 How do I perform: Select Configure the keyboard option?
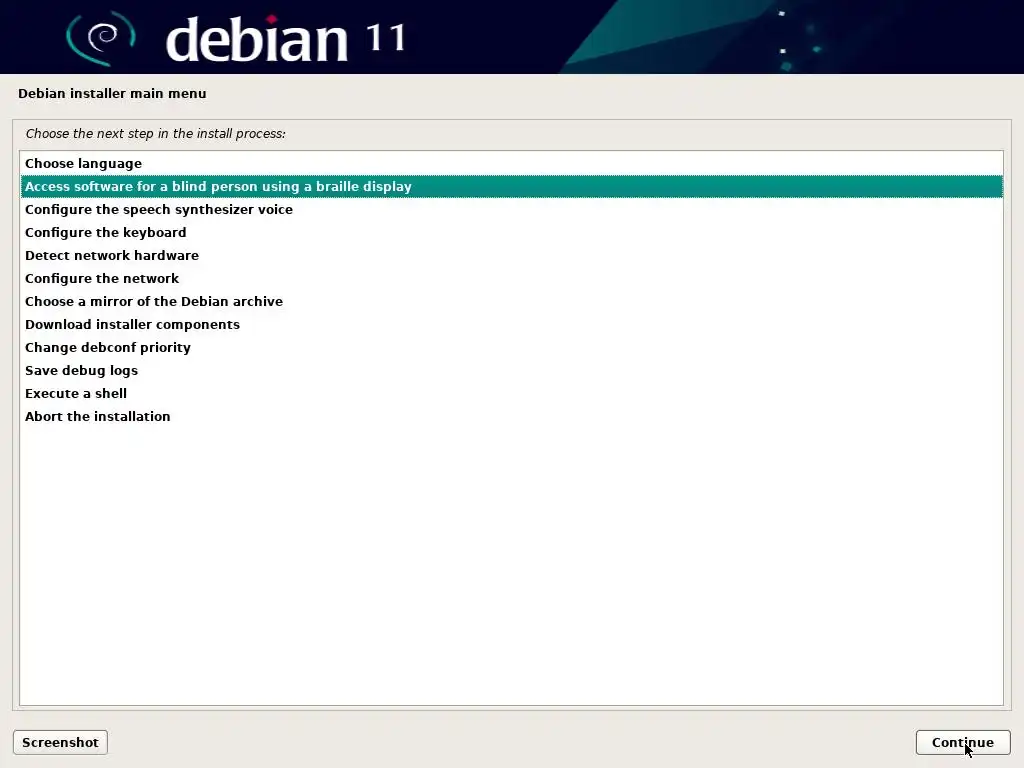coord(511,232)
